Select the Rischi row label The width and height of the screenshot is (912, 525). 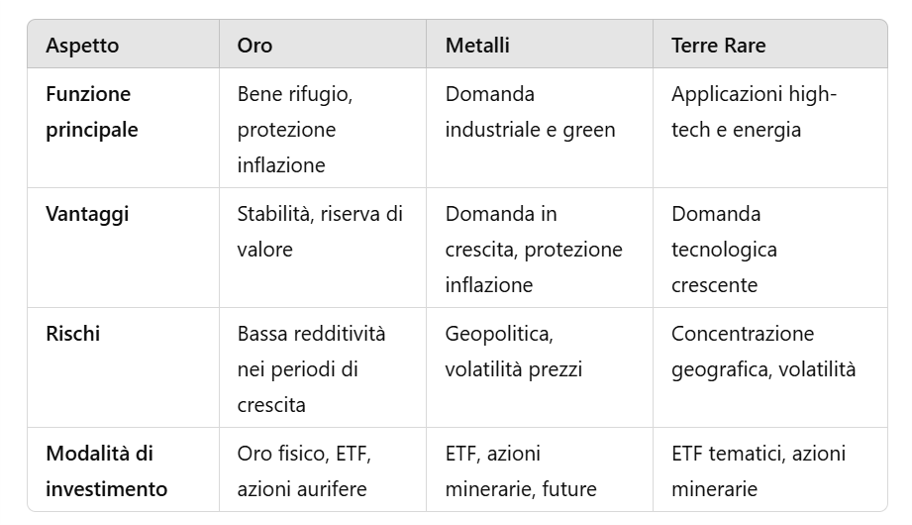[73, 334]
